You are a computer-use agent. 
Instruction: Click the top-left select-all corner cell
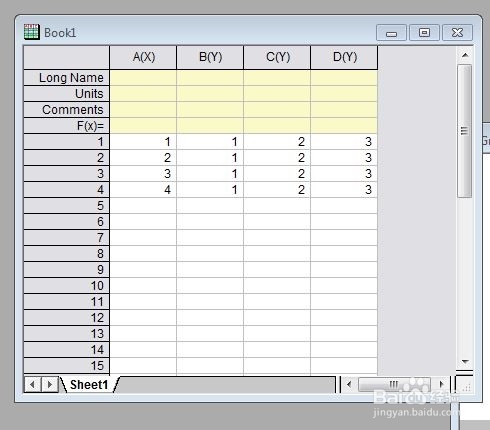coord(67,58)
